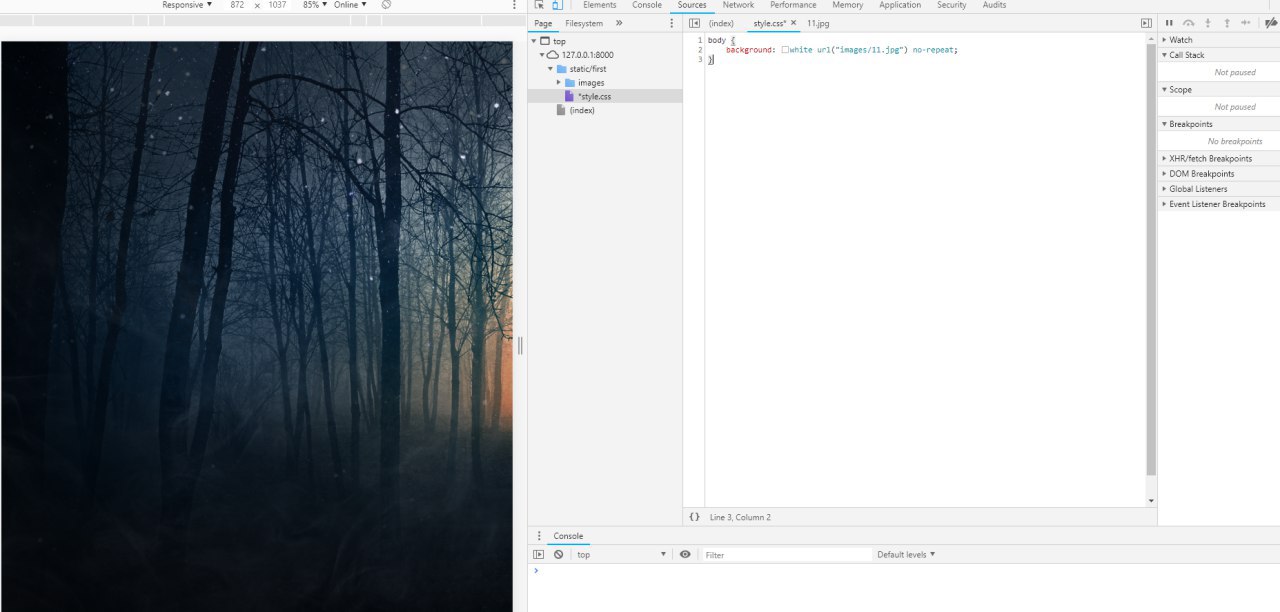Focus the console Filter input
Viewport: 1280px width, 612px height.
pyautogui.click(x=787, y=554)
